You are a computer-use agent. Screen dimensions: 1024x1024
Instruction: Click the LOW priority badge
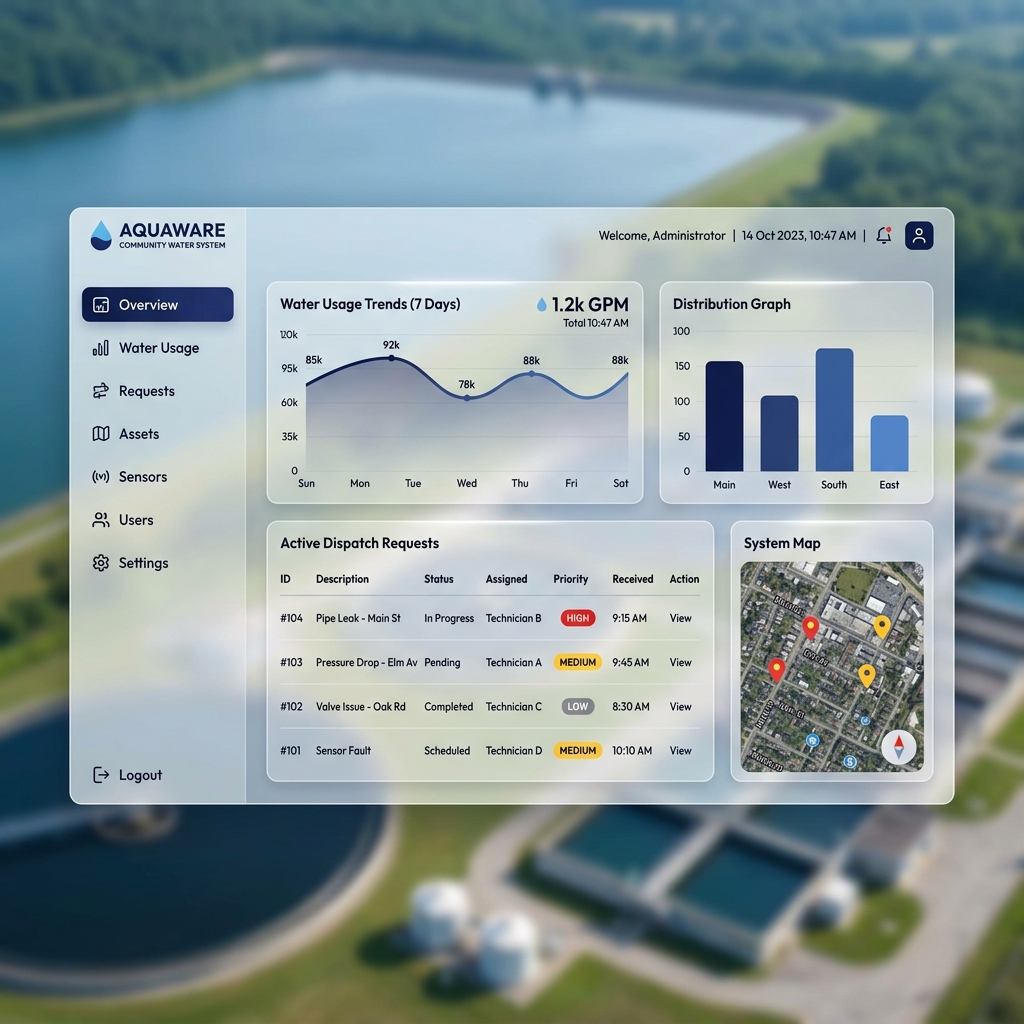pos(578,707)
